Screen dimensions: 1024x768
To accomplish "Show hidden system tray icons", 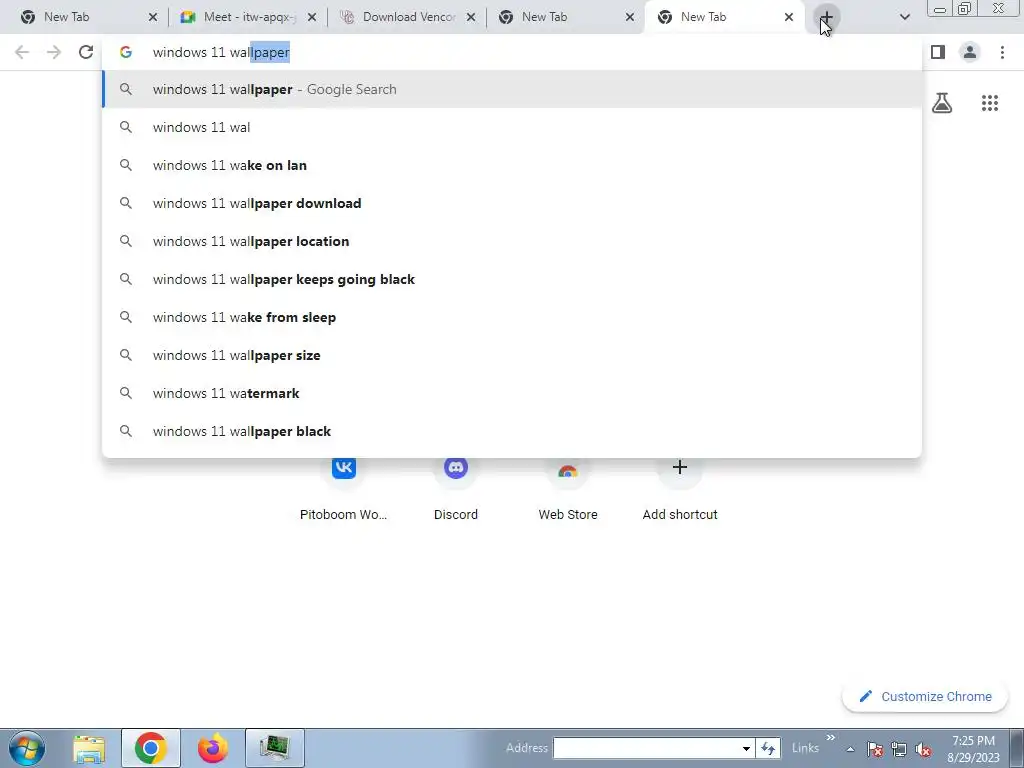I will (850, 750).
